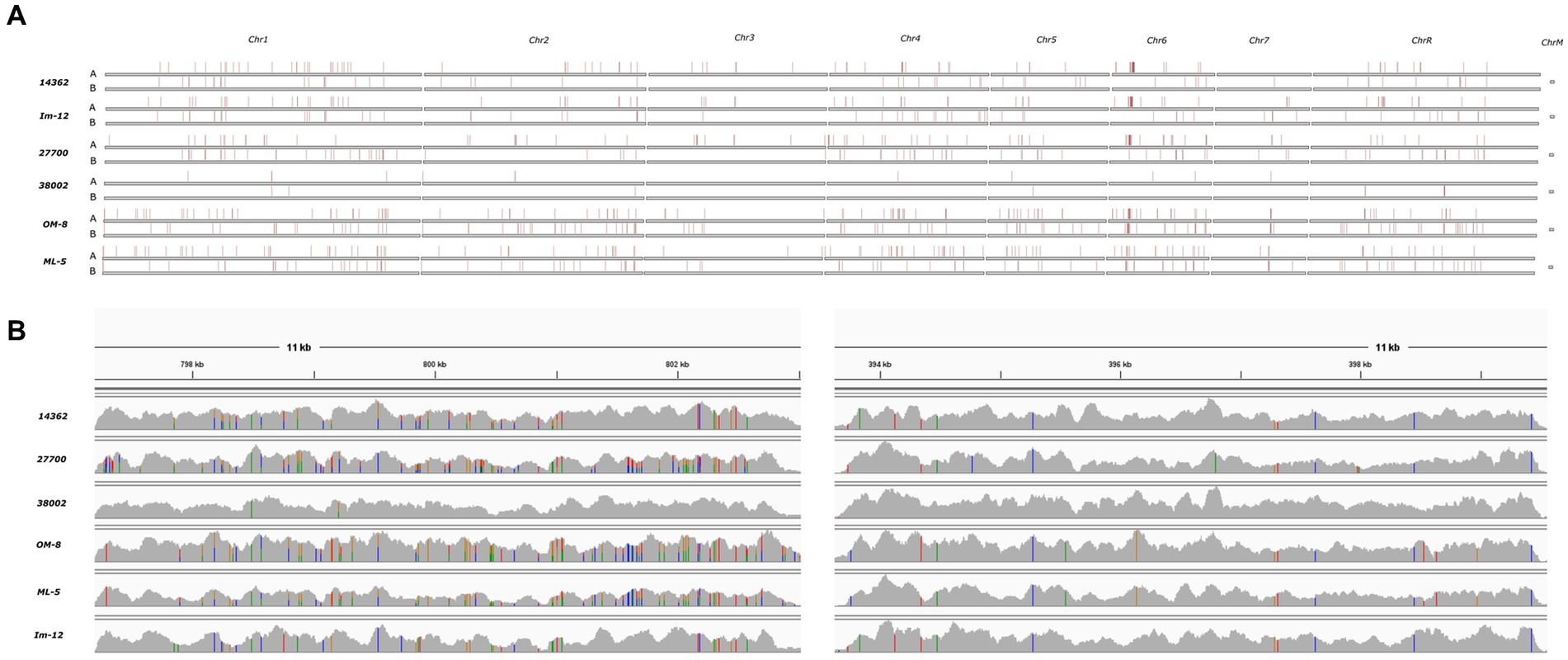Click haplotype A label of strain 14362

[93, 73]
